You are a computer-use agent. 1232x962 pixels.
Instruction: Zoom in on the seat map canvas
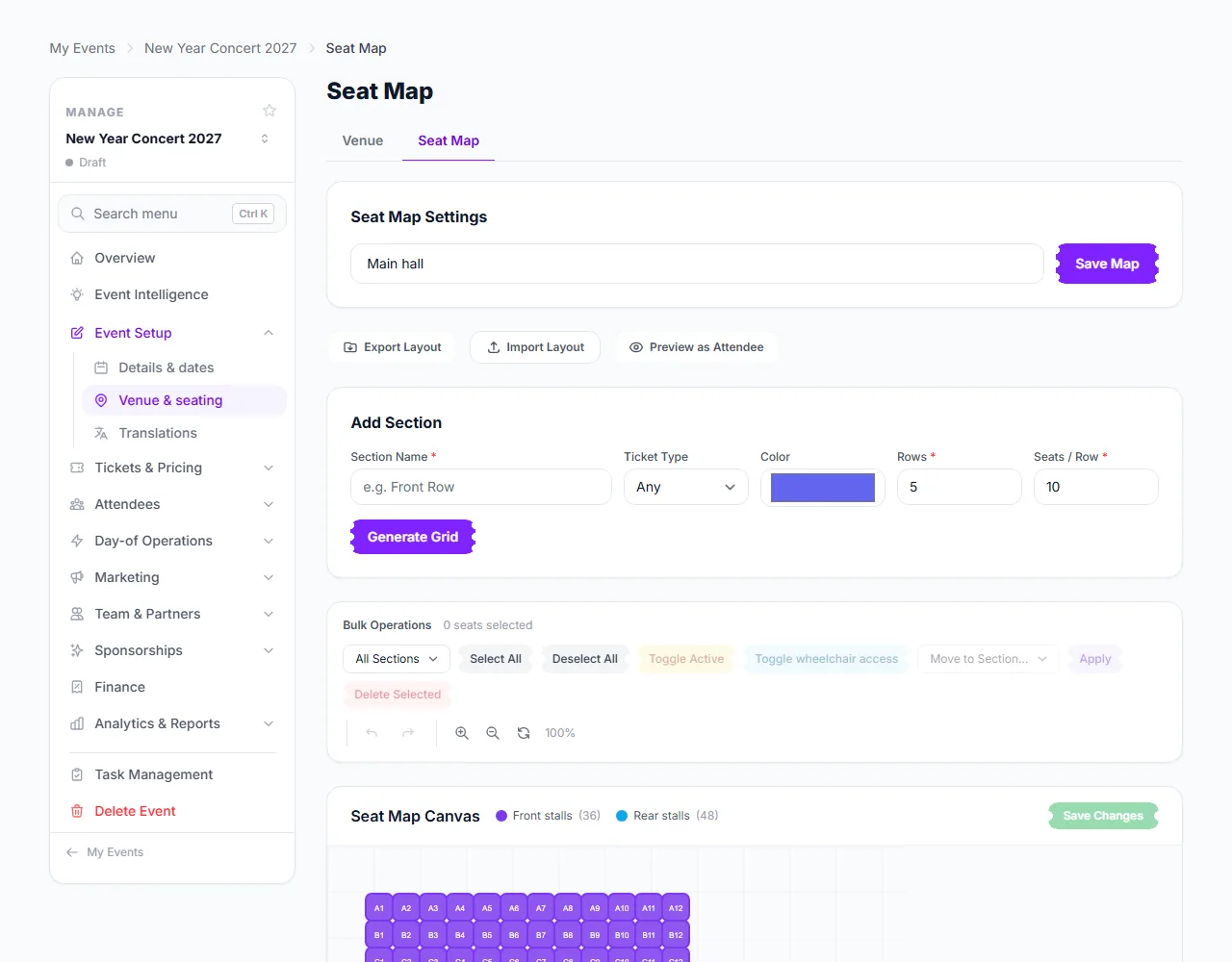pos(462,733)
